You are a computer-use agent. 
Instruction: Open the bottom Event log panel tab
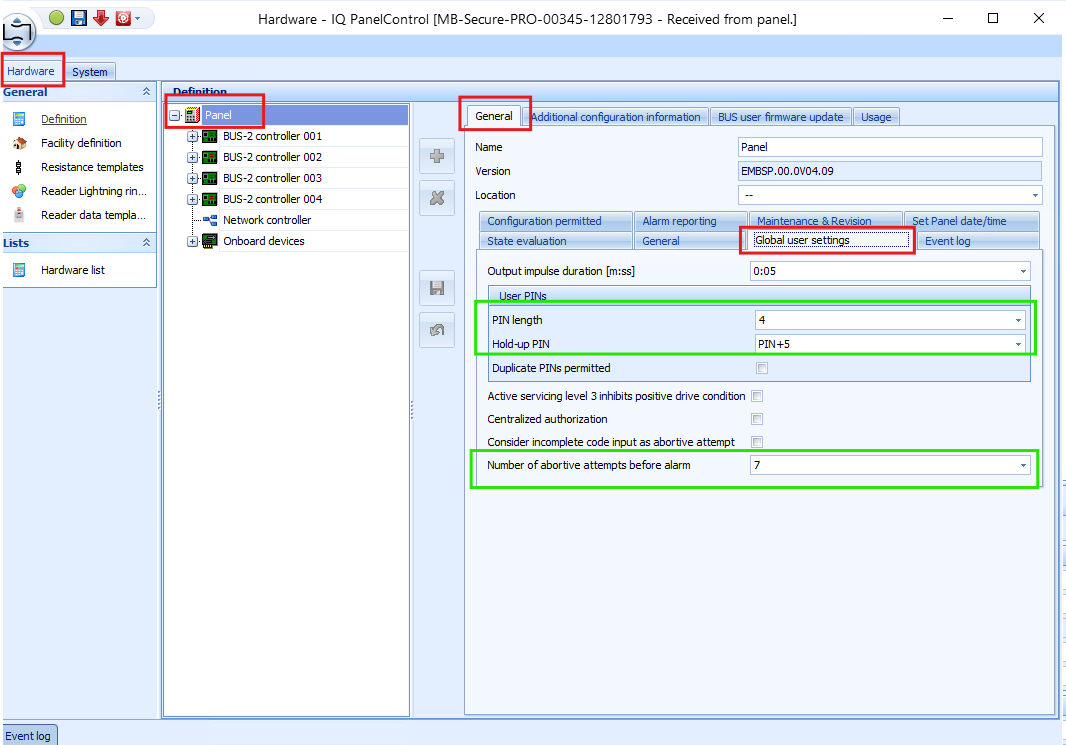[x=29, y=735]
